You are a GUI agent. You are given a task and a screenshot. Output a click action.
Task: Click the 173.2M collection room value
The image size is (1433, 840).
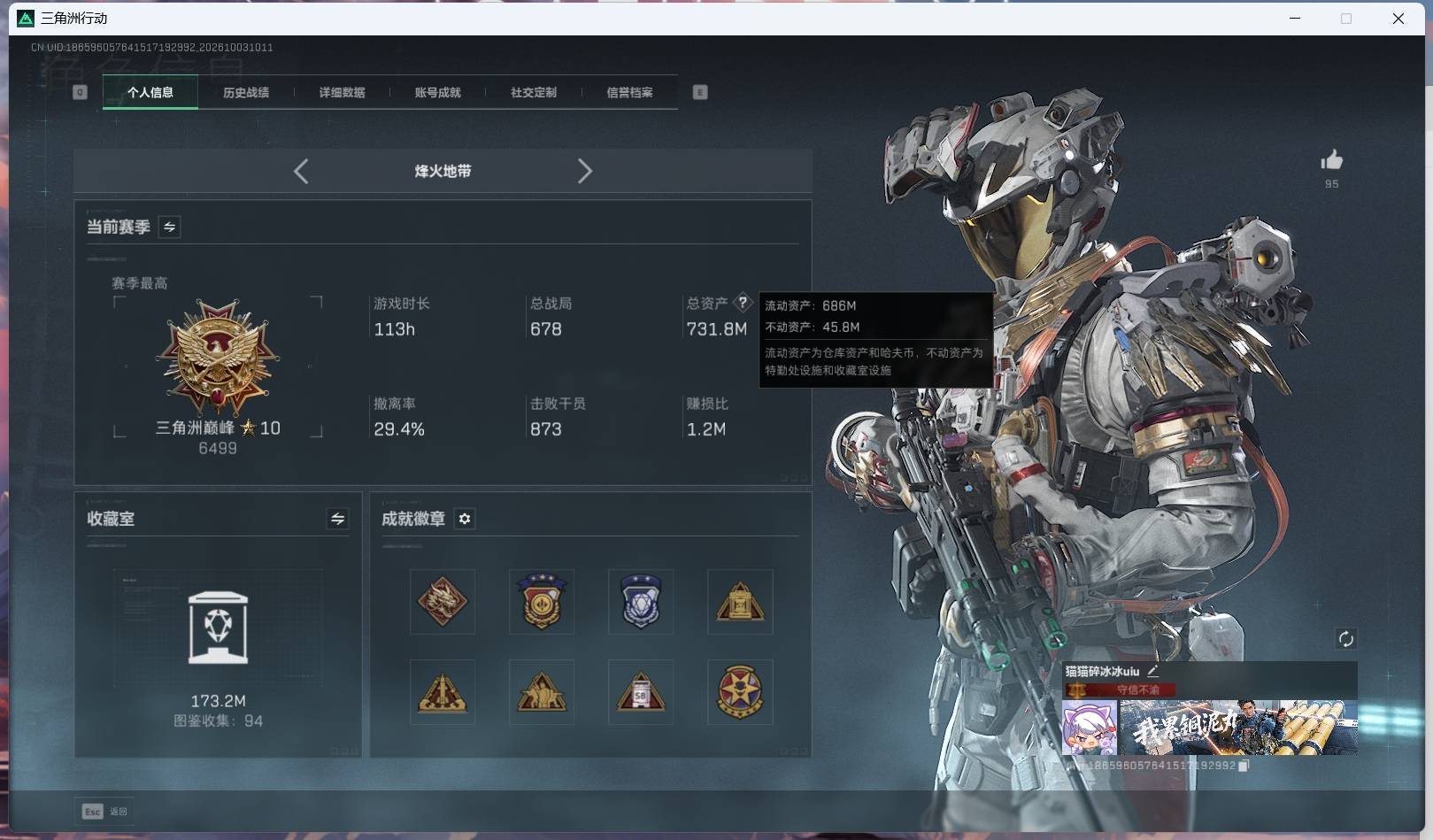tap(218, 701)
